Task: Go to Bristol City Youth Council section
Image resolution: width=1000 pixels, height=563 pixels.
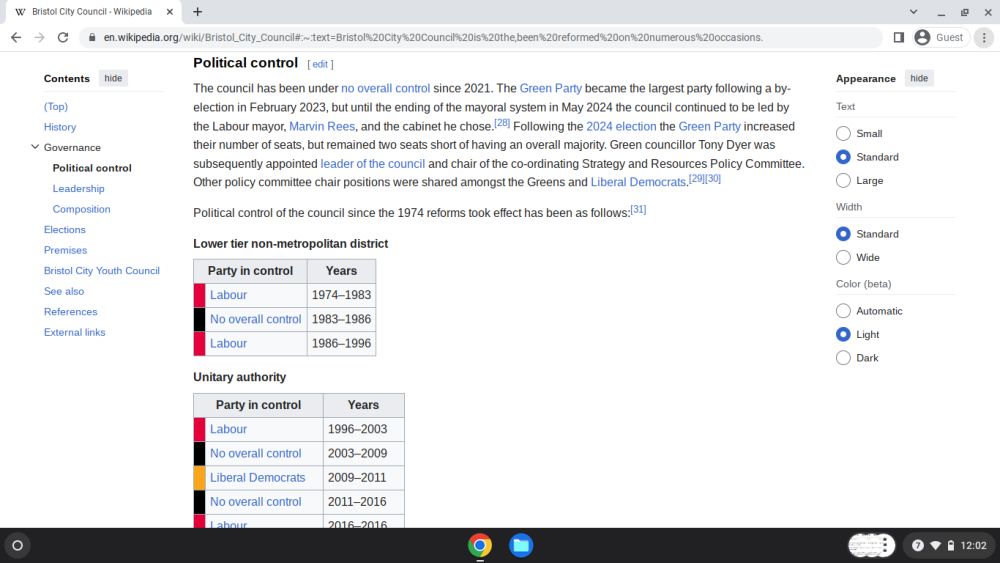Action: [x=101, y=270]
